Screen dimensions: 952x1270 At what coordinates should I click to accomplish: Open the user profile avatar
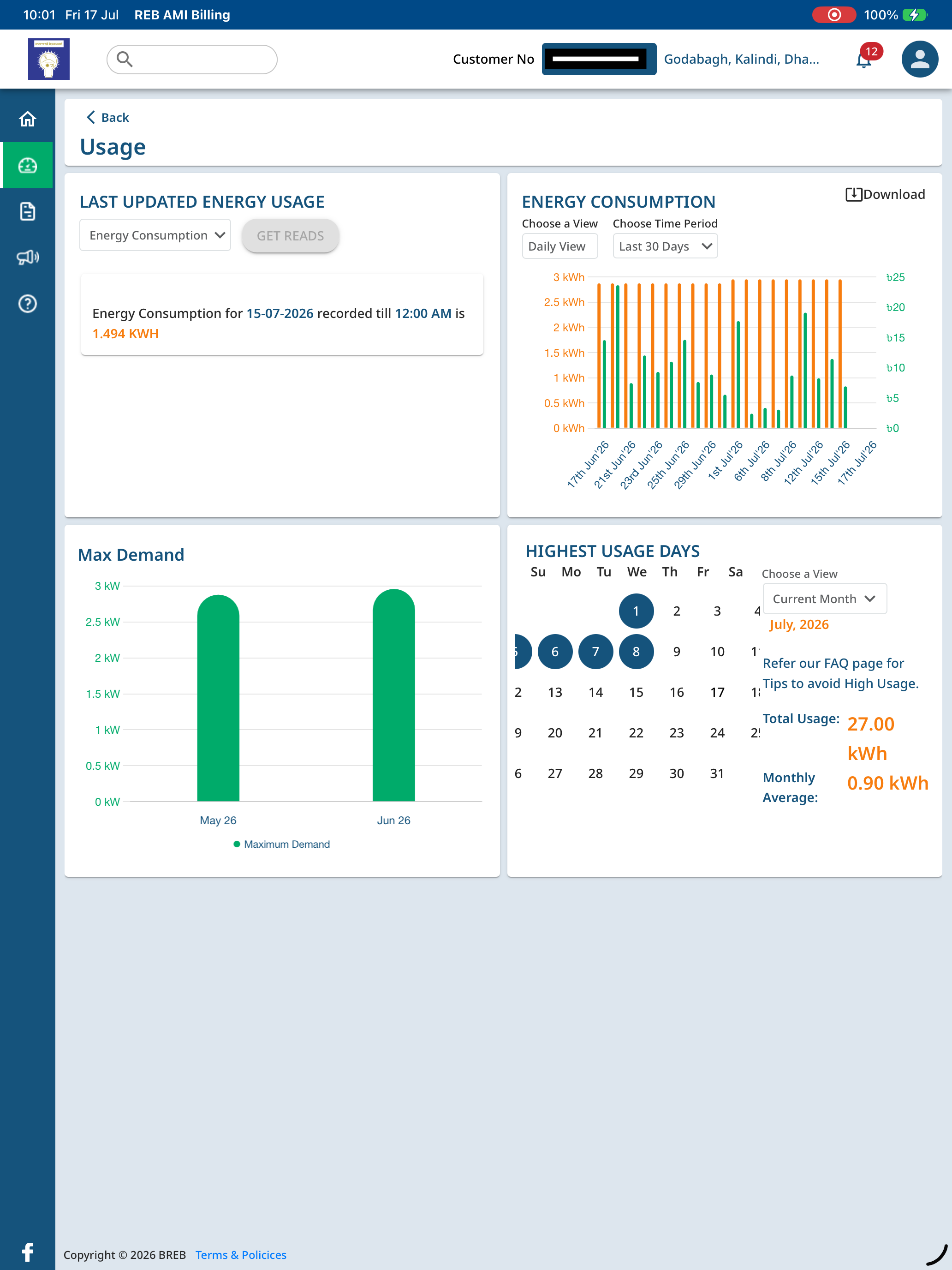click(919, 59)
